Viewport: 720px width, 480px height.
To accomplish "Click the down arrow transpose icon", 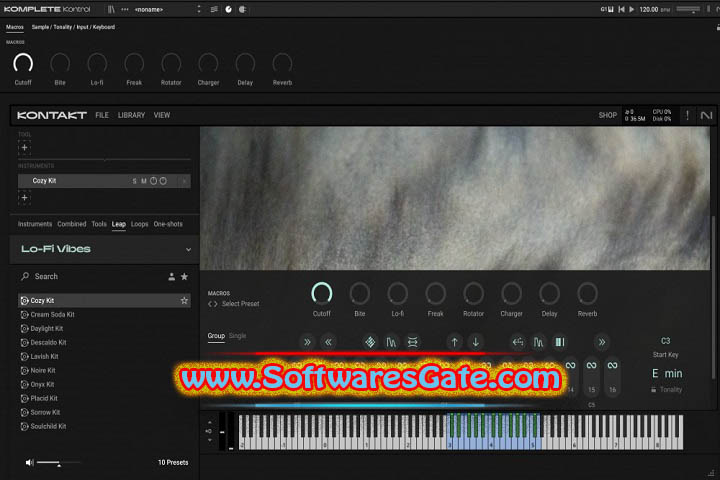I will click(476, 342).
